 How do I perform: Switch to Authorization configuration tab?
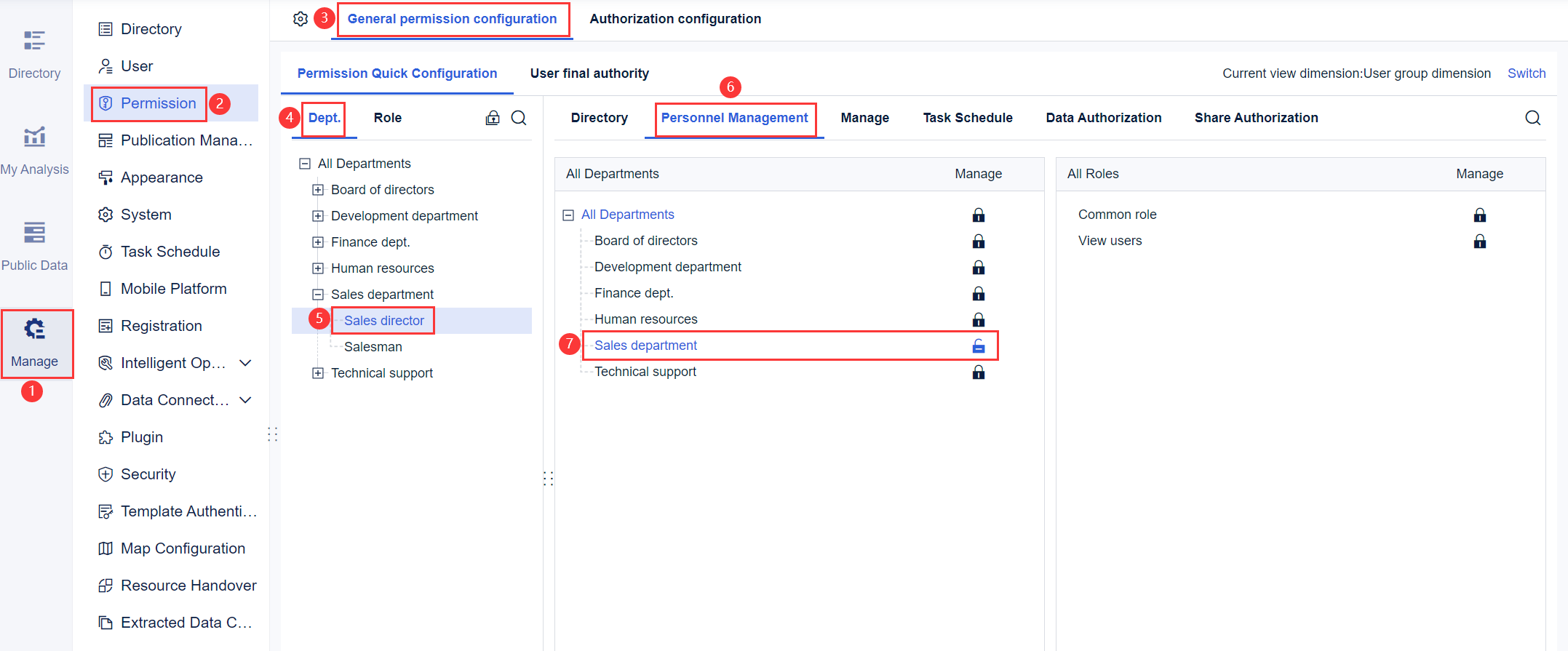pos(675,19)
